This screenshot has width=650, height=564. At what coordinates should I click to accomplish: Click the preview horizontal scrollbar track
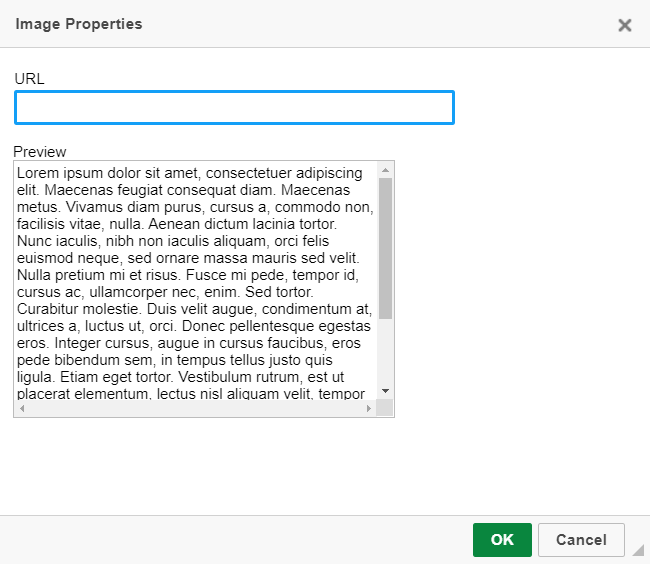pos(195,408)
